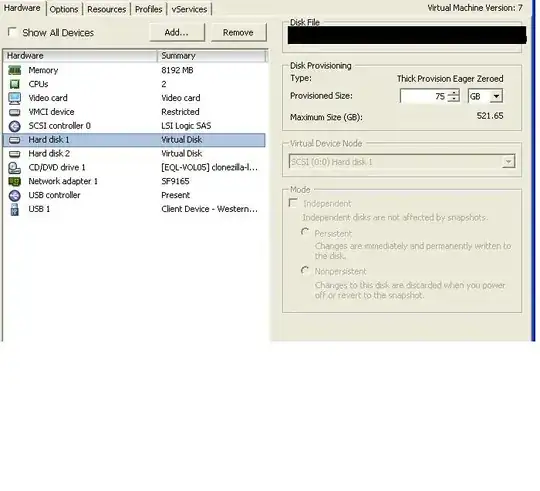Open the GB size unit dropdown
540x491 pixels.
click(485, 96)
